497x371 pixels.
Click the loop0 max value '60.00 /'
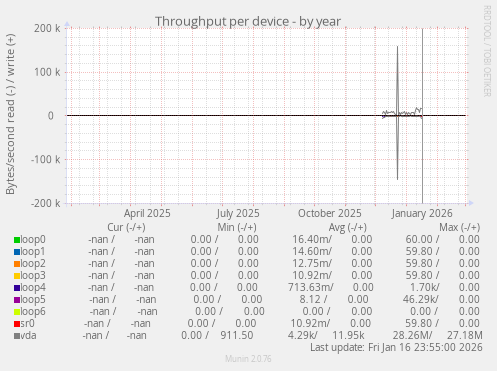(x=422, y=239)
